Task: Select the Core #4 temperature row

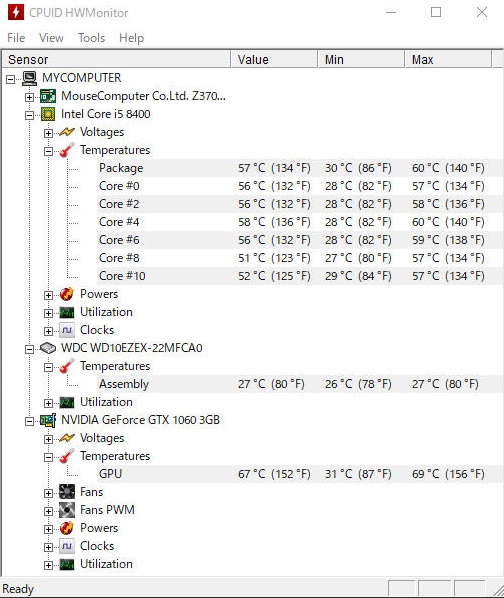Action: pos(300,222)
